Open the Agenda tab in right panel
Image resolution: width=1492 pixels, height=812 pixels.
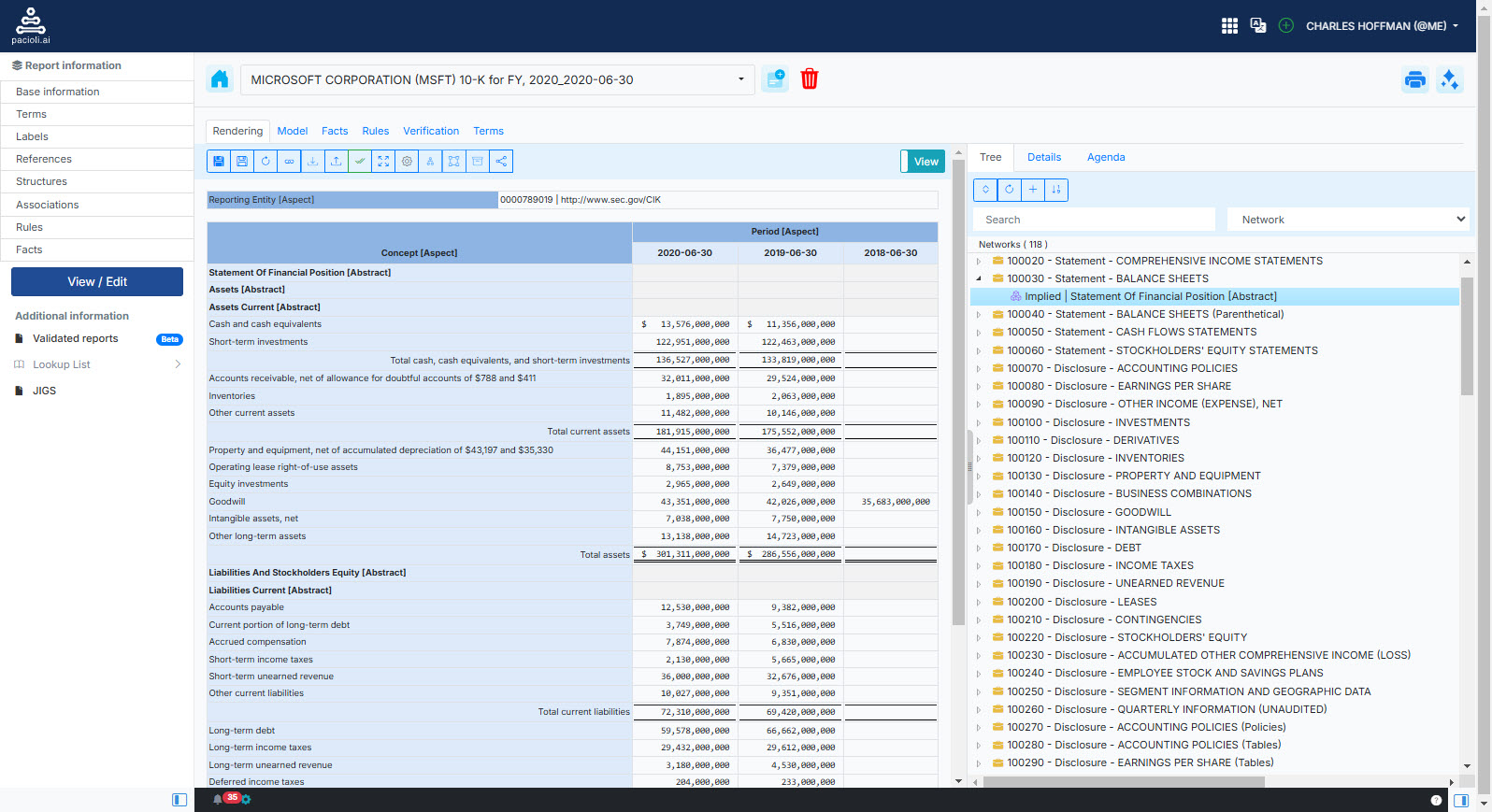click(1106, 157)
